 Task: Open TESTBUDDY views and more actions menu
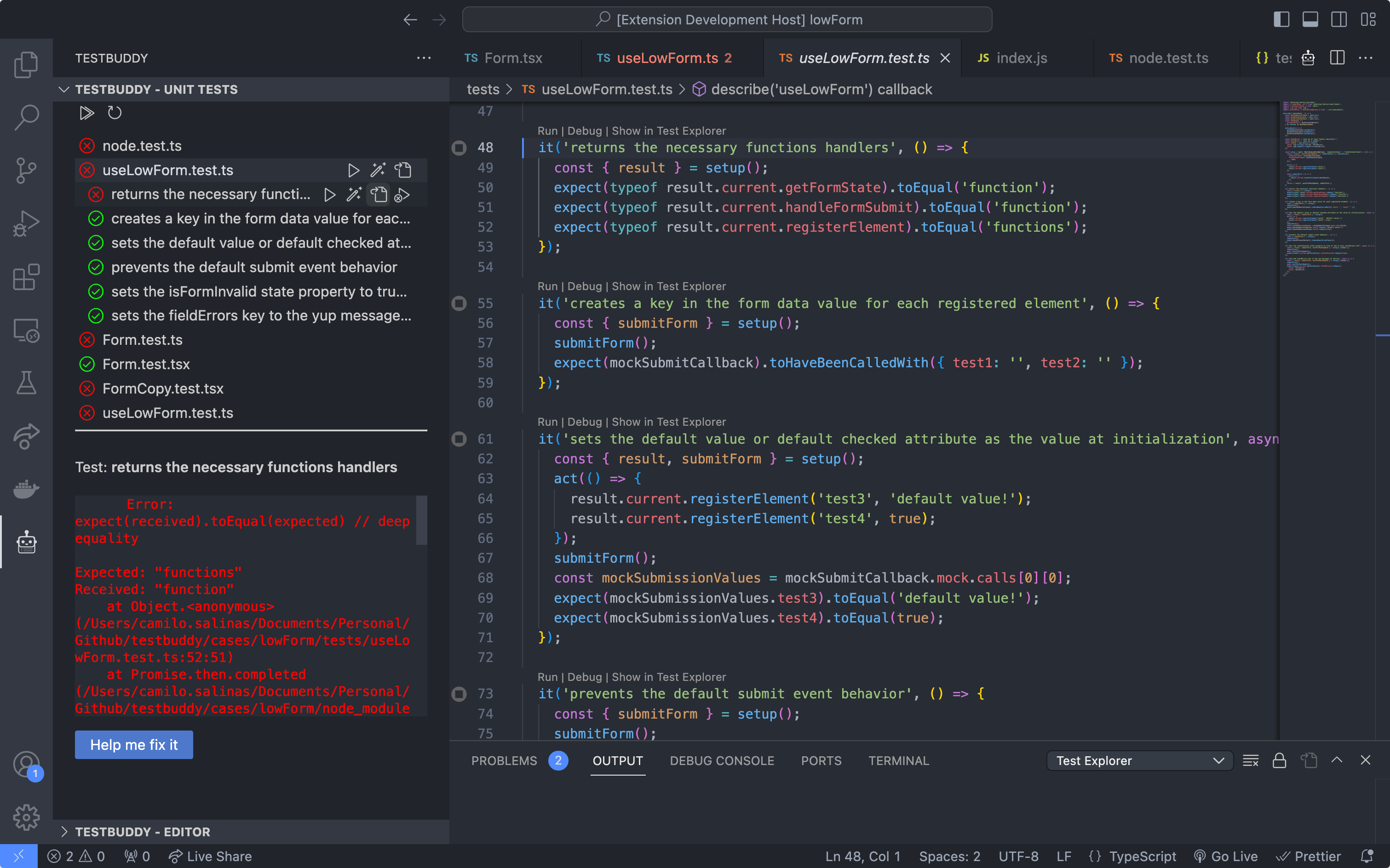[424, 58]
